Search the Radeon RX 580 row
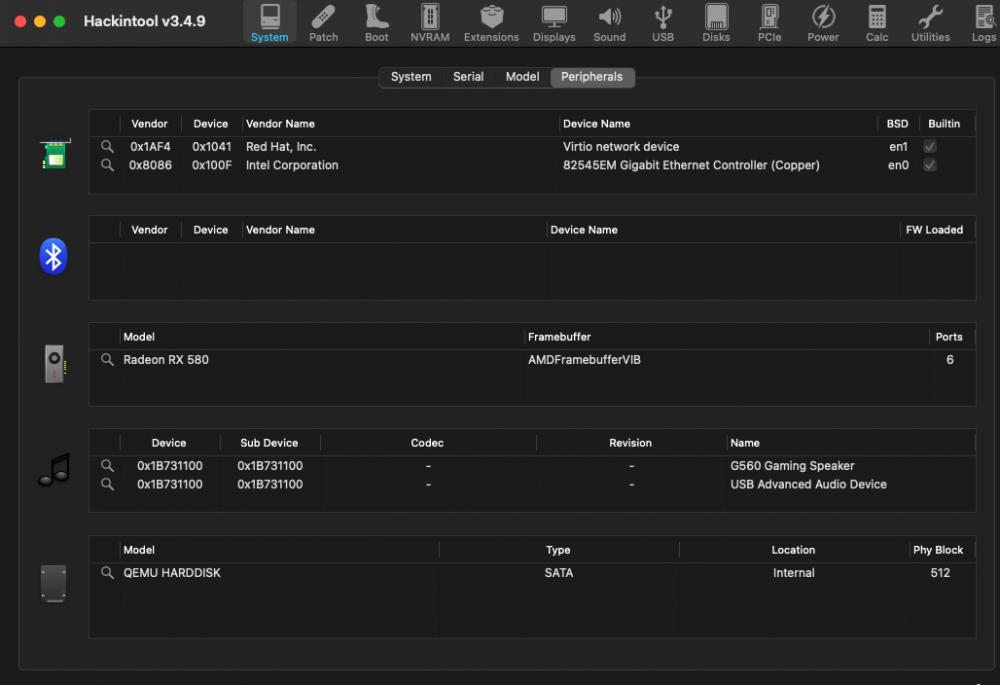The image size is (1000, 685). coord(107,360)
